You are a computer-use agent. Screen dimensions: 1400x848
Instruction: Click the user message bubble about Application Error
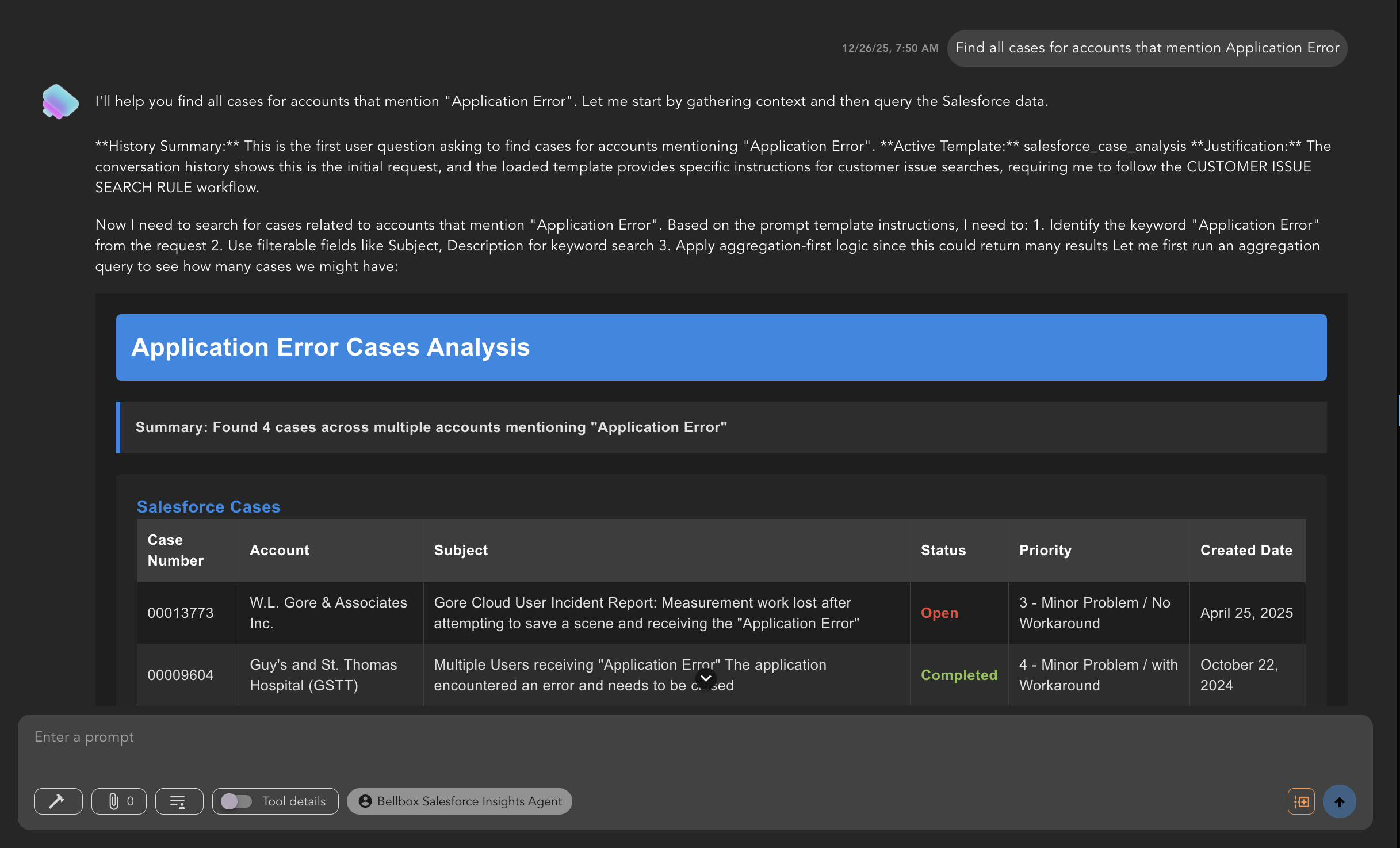coord(1147,48)
